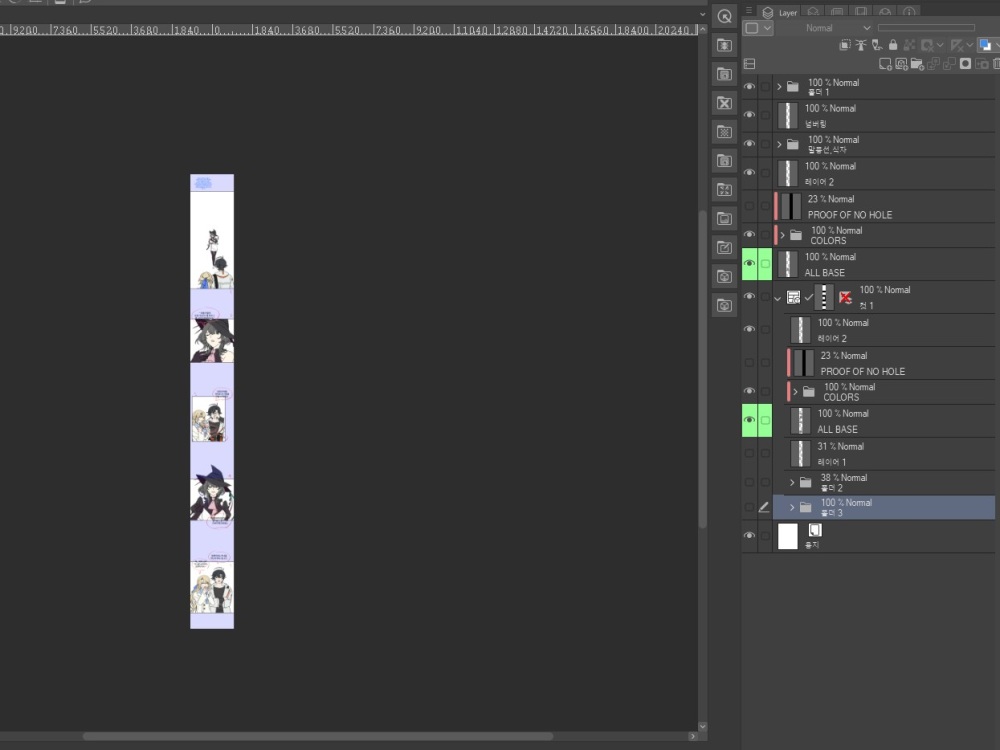Click Apply Mask to Layer icon

click(982, 64)
